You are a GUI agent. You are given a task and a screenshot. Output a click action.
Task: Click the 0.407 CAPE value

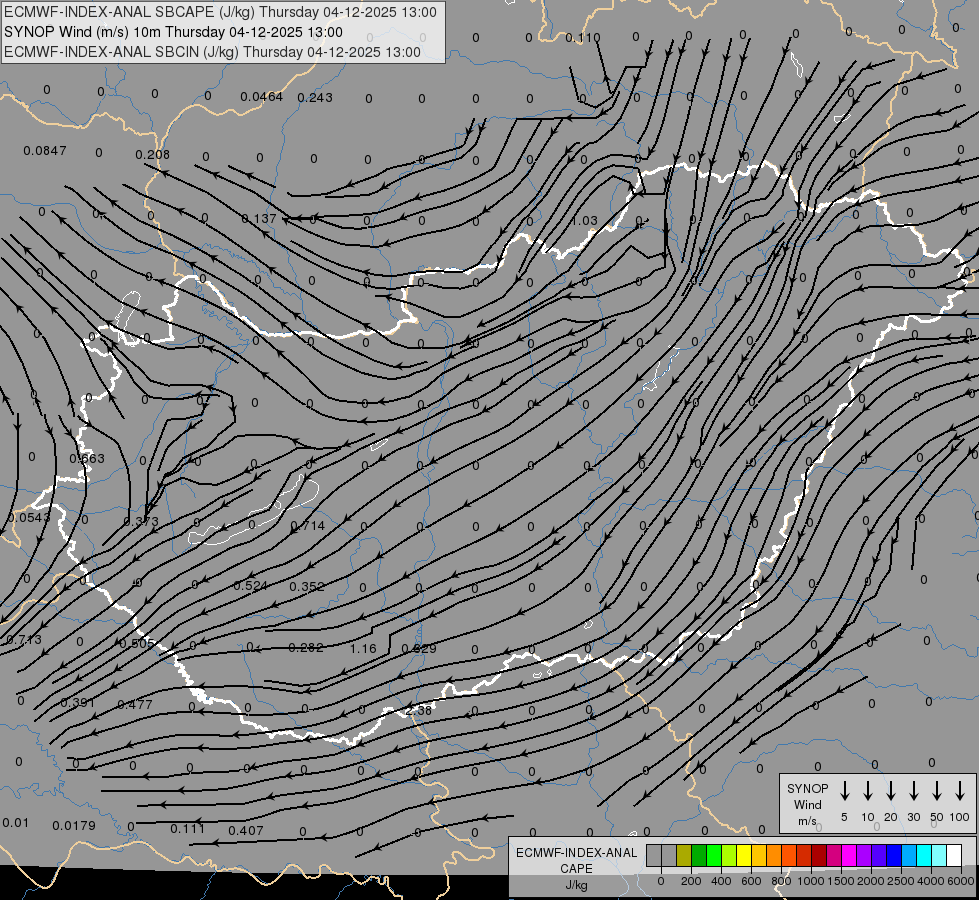pos(245,831)
